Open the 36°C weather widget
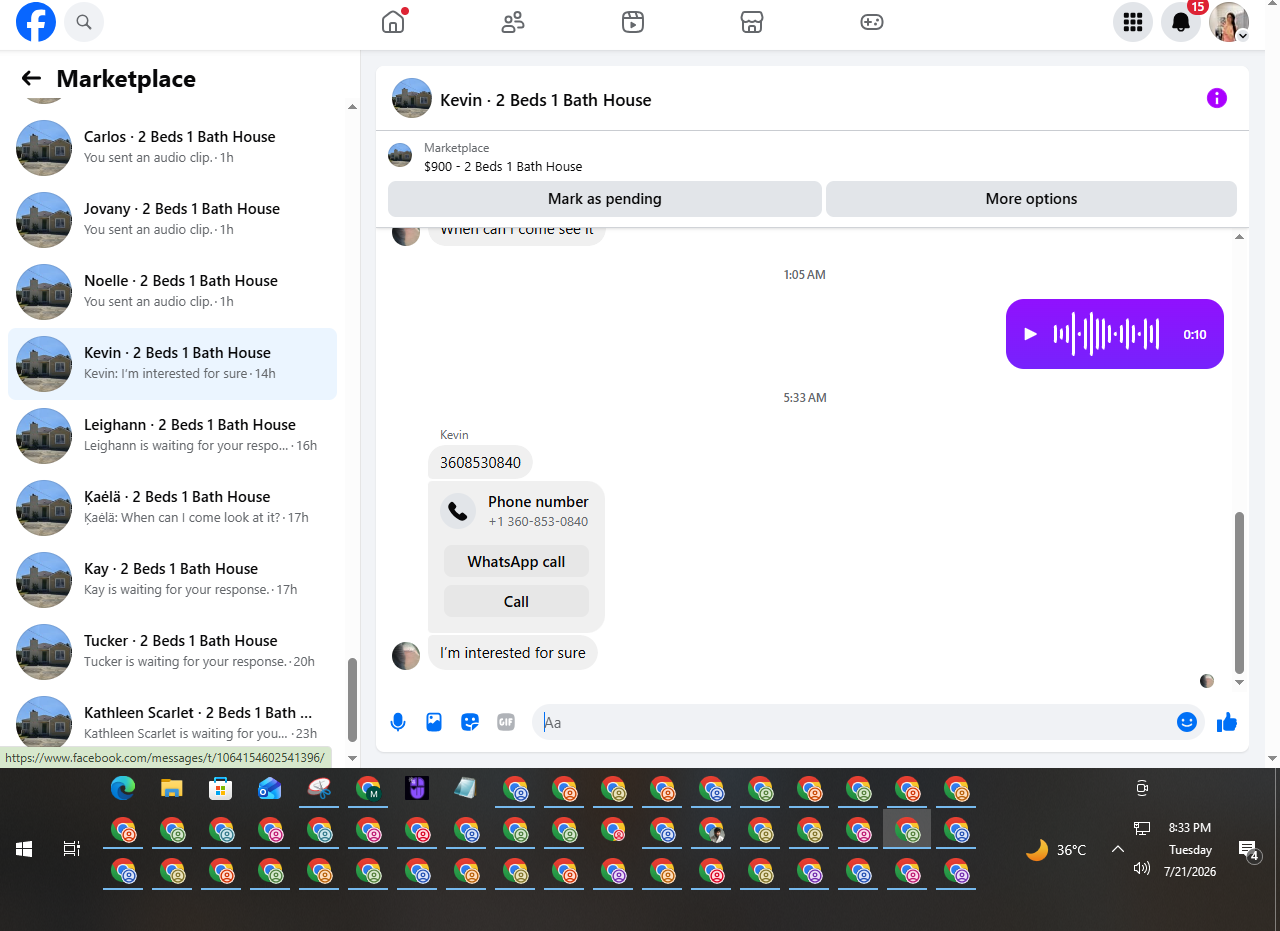Viewport: 1280px width, 931px height. 1056,850
